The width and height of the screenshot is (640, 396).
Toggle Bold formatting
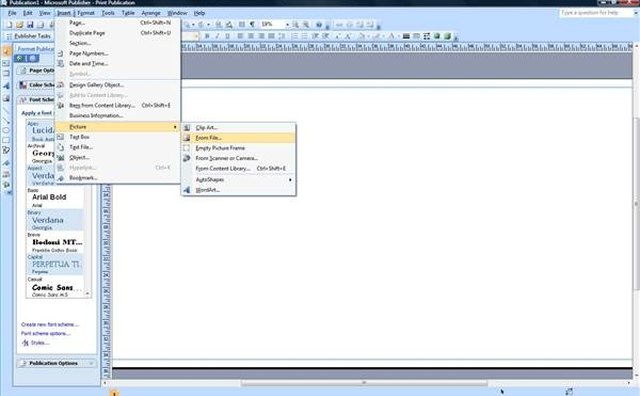coord(207,36)
